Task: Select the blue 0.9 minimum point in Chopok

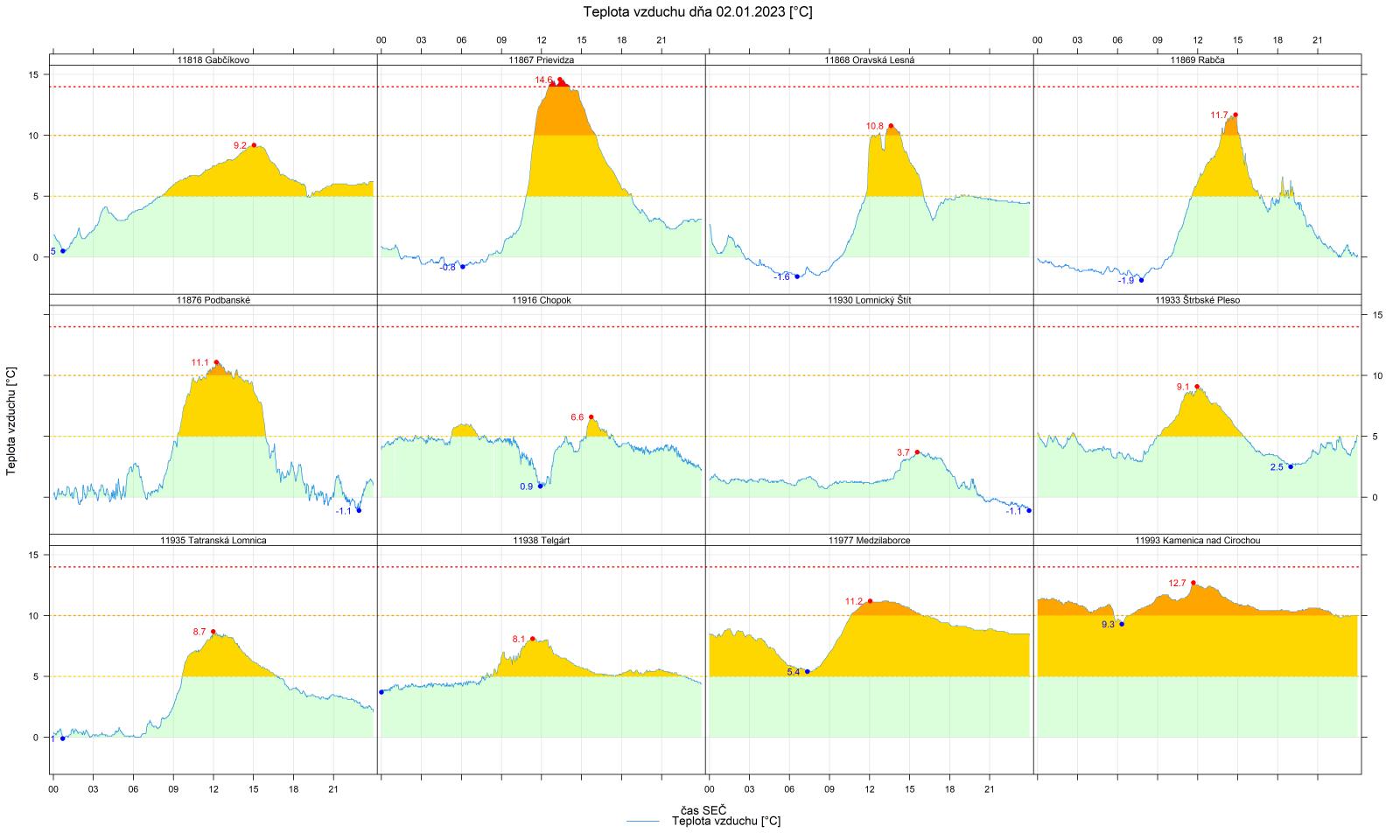Action: [x=540, y=486]
